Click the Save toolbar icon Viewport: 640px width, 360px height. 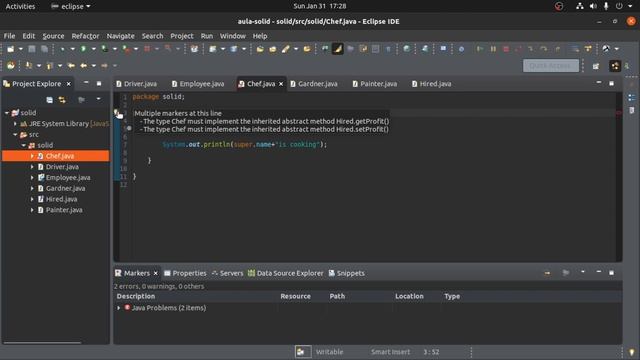31,49
